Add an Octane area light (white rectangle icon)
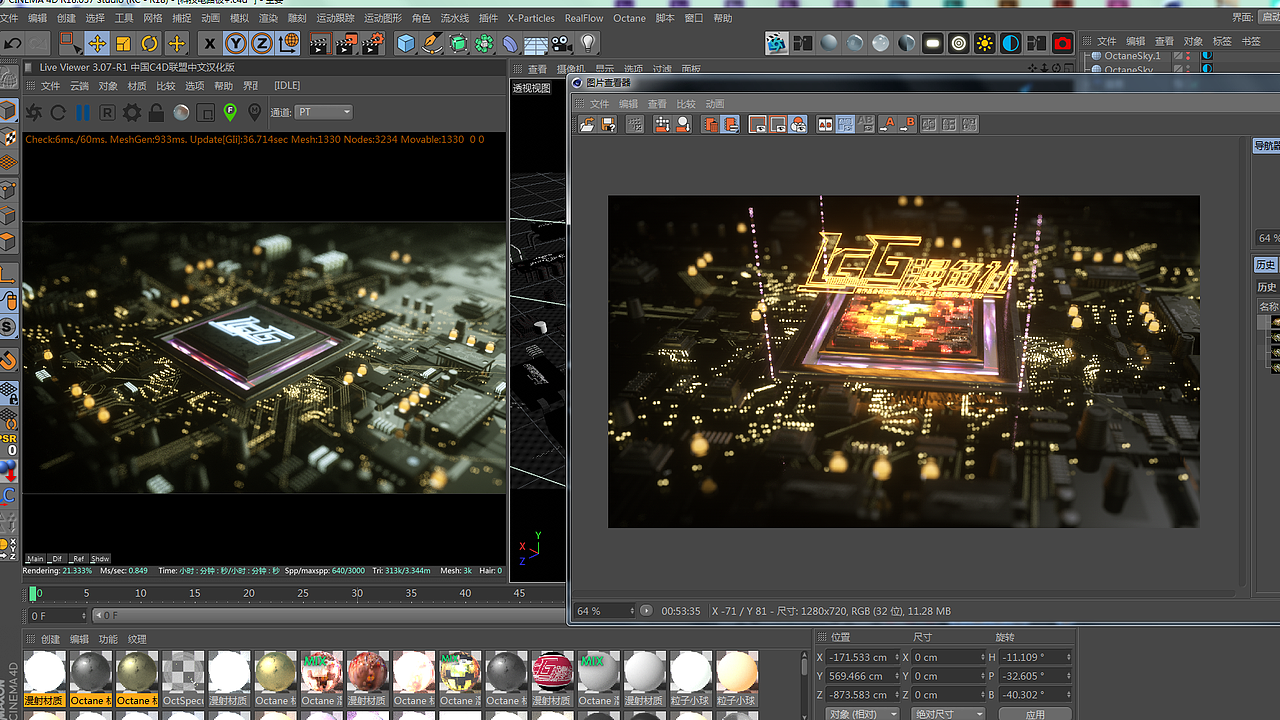 click(933, 43)
